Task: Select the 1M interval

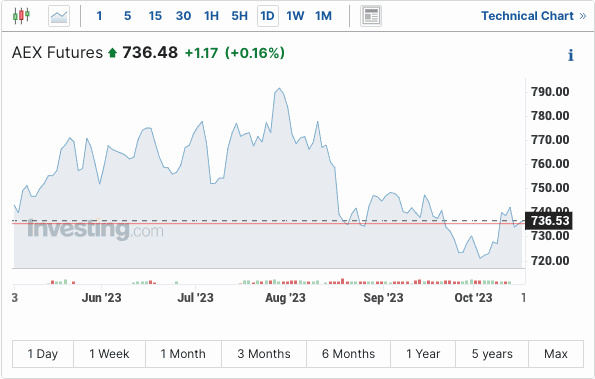Action: [x=323, y=16]
